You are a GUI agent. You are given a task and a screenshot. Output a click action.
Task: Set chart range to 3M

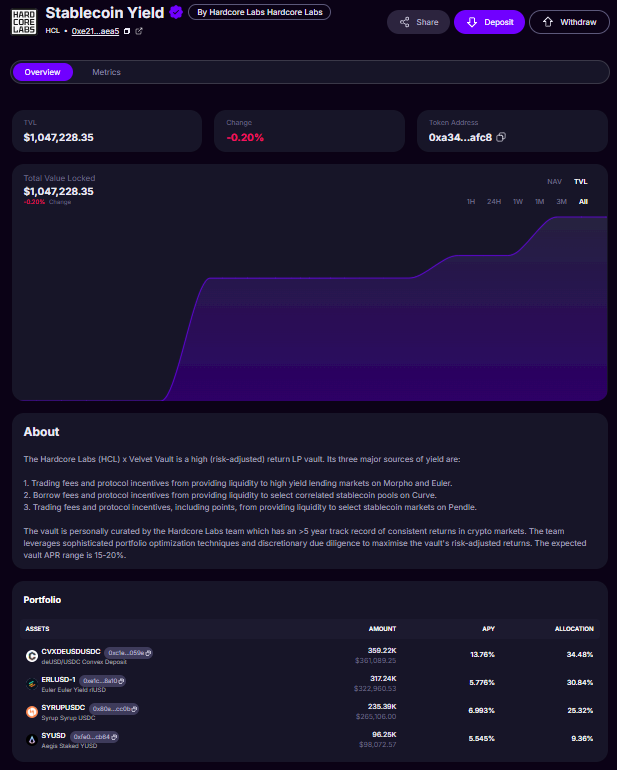click(x=561, y=202)
